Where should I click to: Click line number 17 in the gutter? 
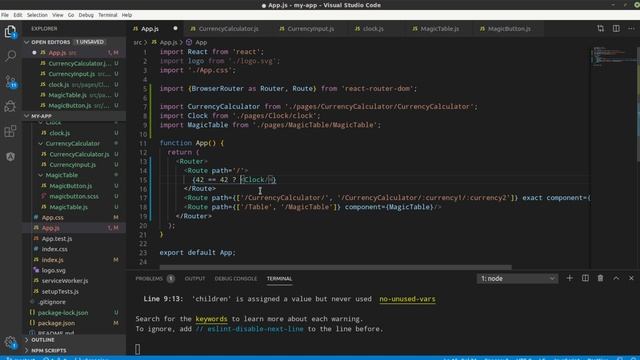coord(143,198)
